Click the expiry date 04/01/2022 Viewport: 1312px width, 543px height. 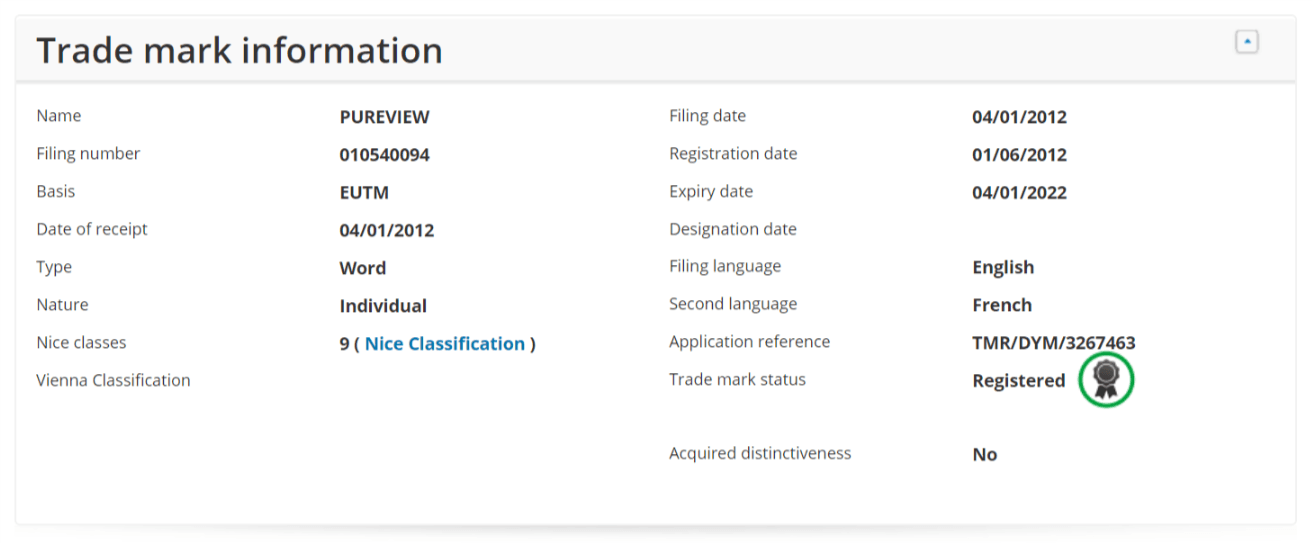[1019, 193]
